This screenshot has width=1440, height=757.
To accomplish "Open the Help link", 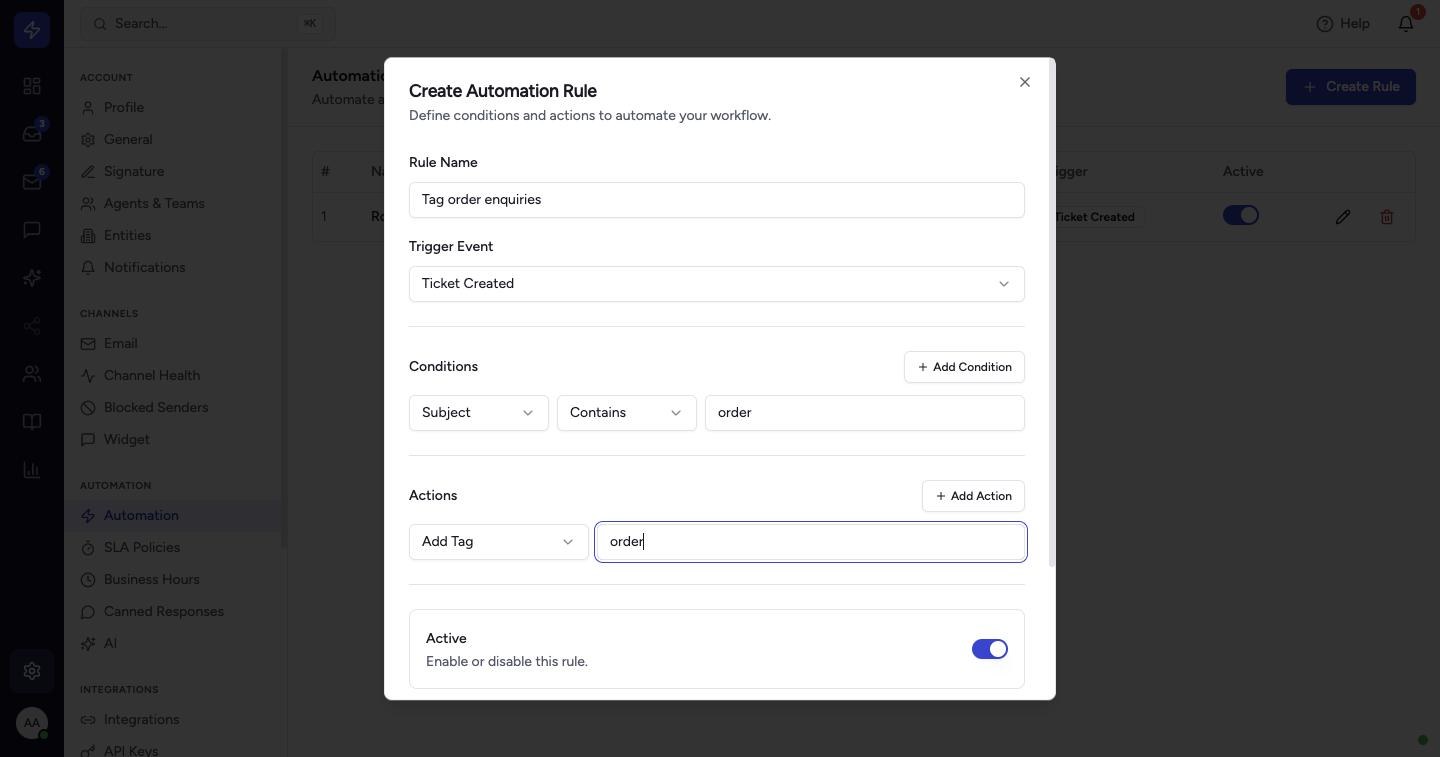I will coord(1343,23).
